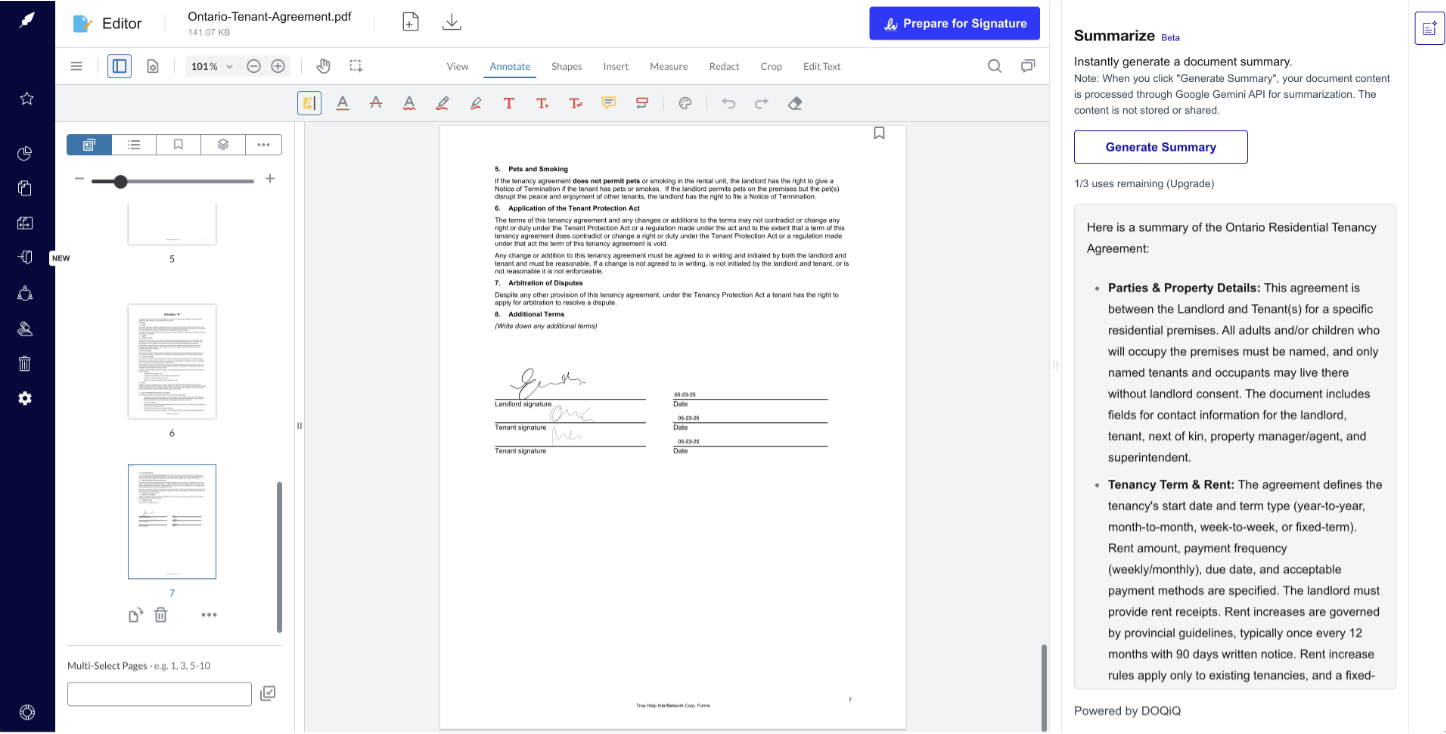The width and height of the screenshot is (1446, 734).
Task: Toggle the left sidebar panel button
Action: pyautogui.click(x=119, y=66)
